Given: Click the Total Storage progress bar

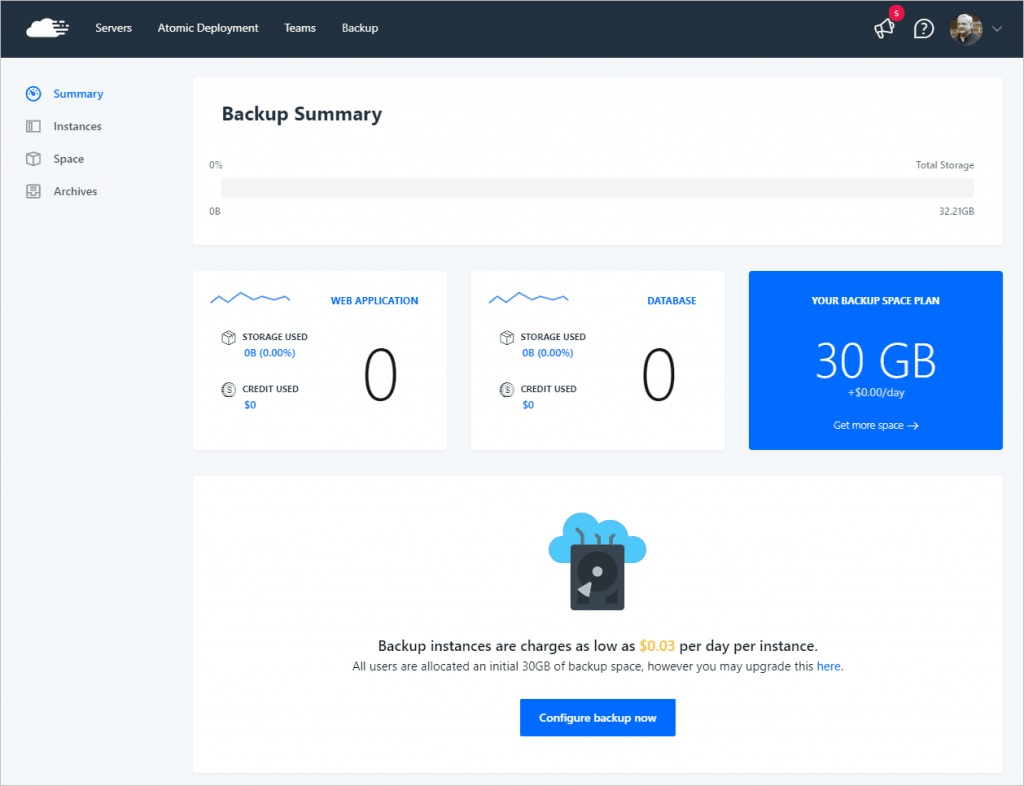Looking at the screenshot, I should (597, 188).
